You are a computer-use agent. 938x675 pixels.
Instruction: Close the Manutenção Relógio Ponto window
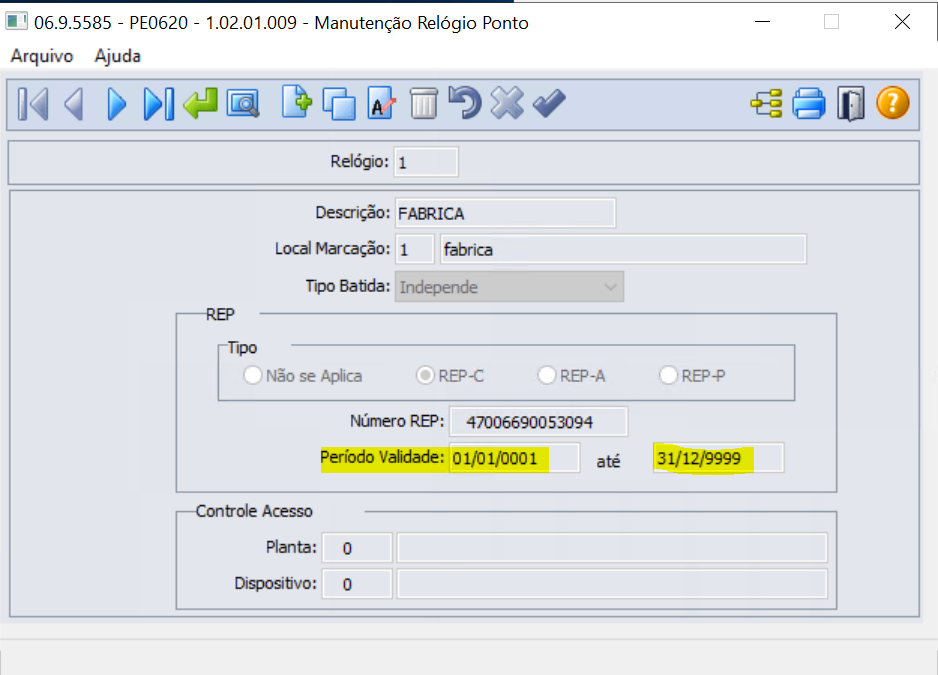[x=902, y=22]
